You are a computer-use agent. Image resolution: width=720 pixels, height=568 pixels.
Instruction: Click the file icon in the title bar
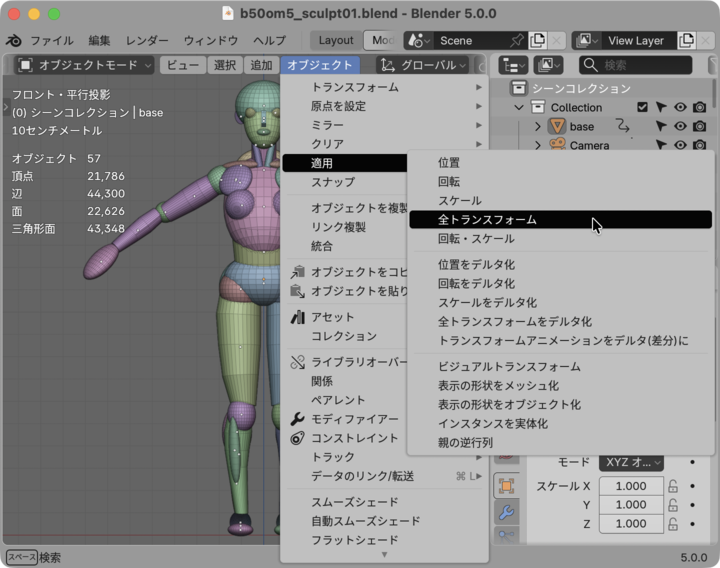click(227, 13)
